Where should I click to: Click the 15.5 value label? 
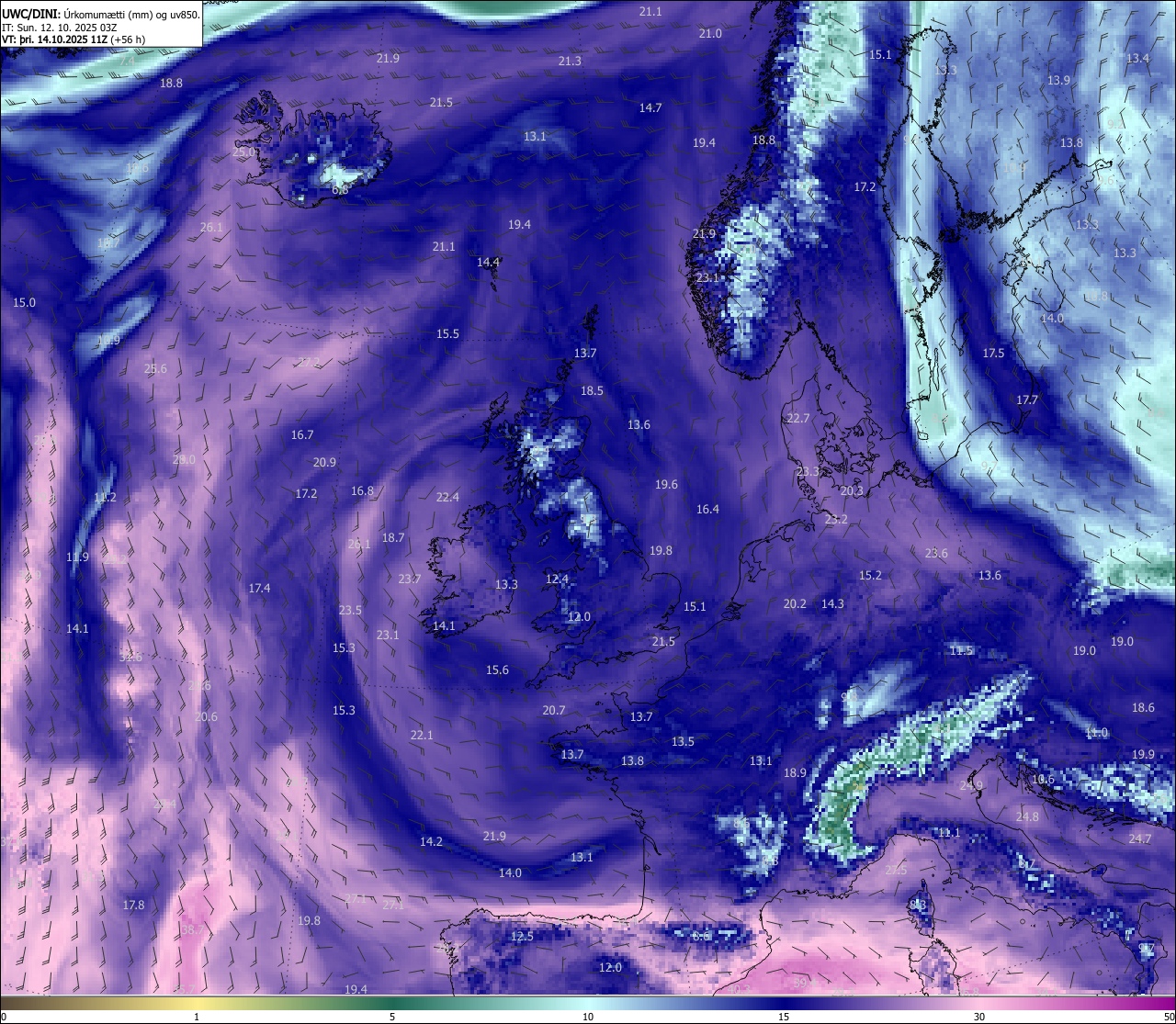[x=447, y=333]
